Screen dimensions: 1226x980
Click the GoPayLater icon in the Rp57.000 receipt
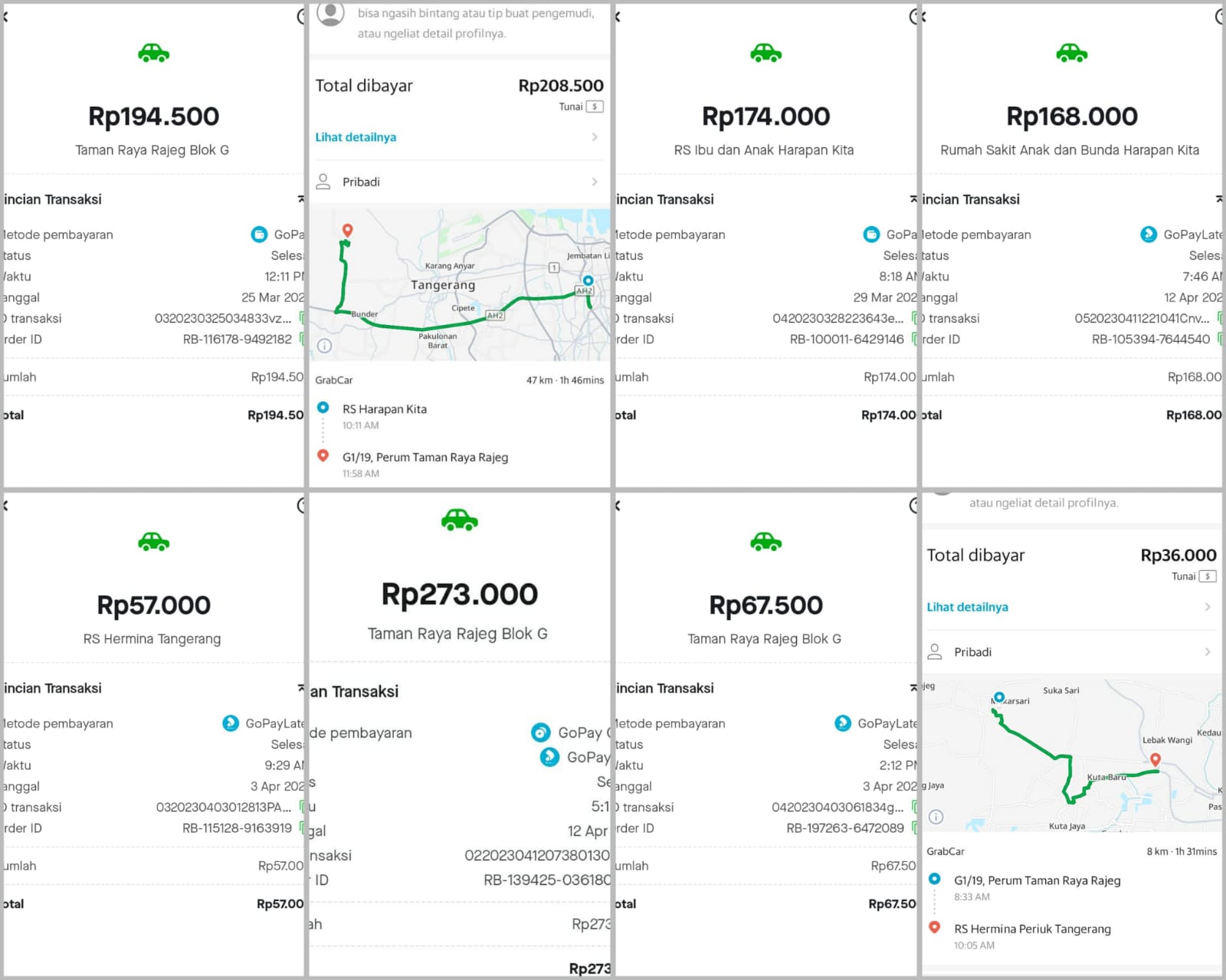[231, 723]
